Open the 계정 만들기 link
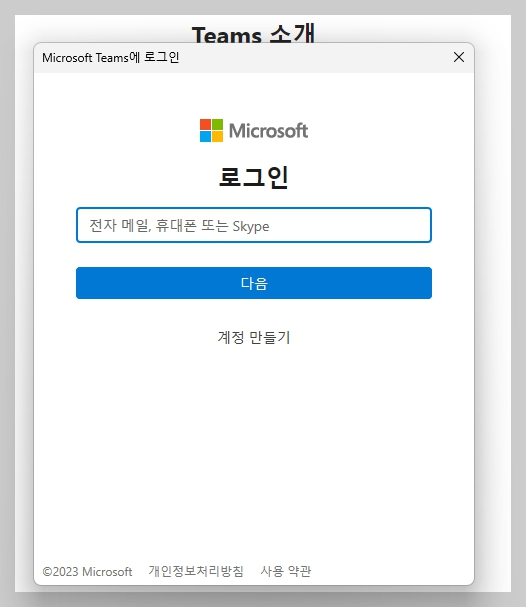Image resolution: width=526 pixels, height=607 pixels. 254,337
